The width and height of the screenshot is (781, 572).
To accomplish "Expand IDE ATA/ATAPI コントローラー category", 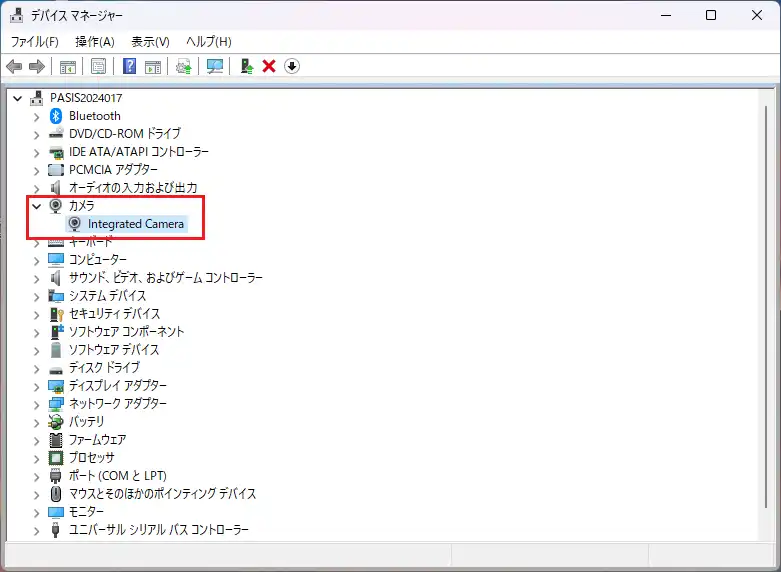I will [x=36, y=152].
